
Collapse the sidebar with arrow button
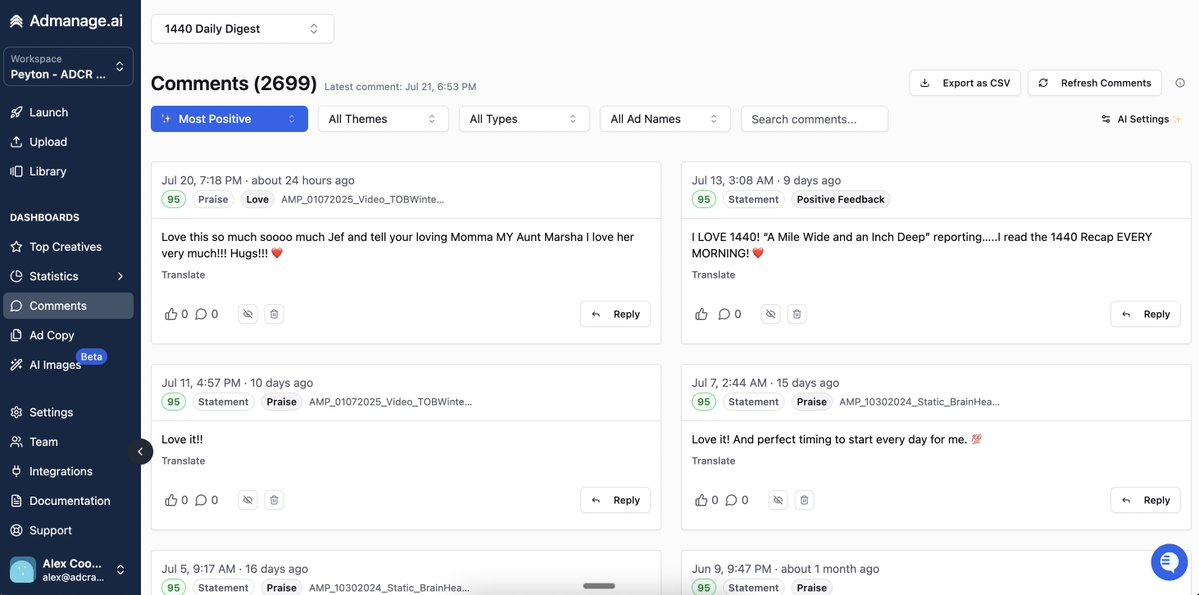point(140,451)
